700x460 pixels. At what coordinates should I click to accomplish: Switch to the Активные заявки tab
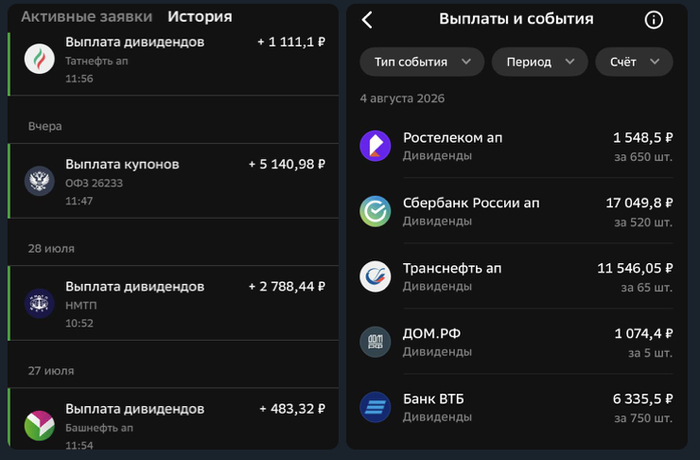point(87,17)
